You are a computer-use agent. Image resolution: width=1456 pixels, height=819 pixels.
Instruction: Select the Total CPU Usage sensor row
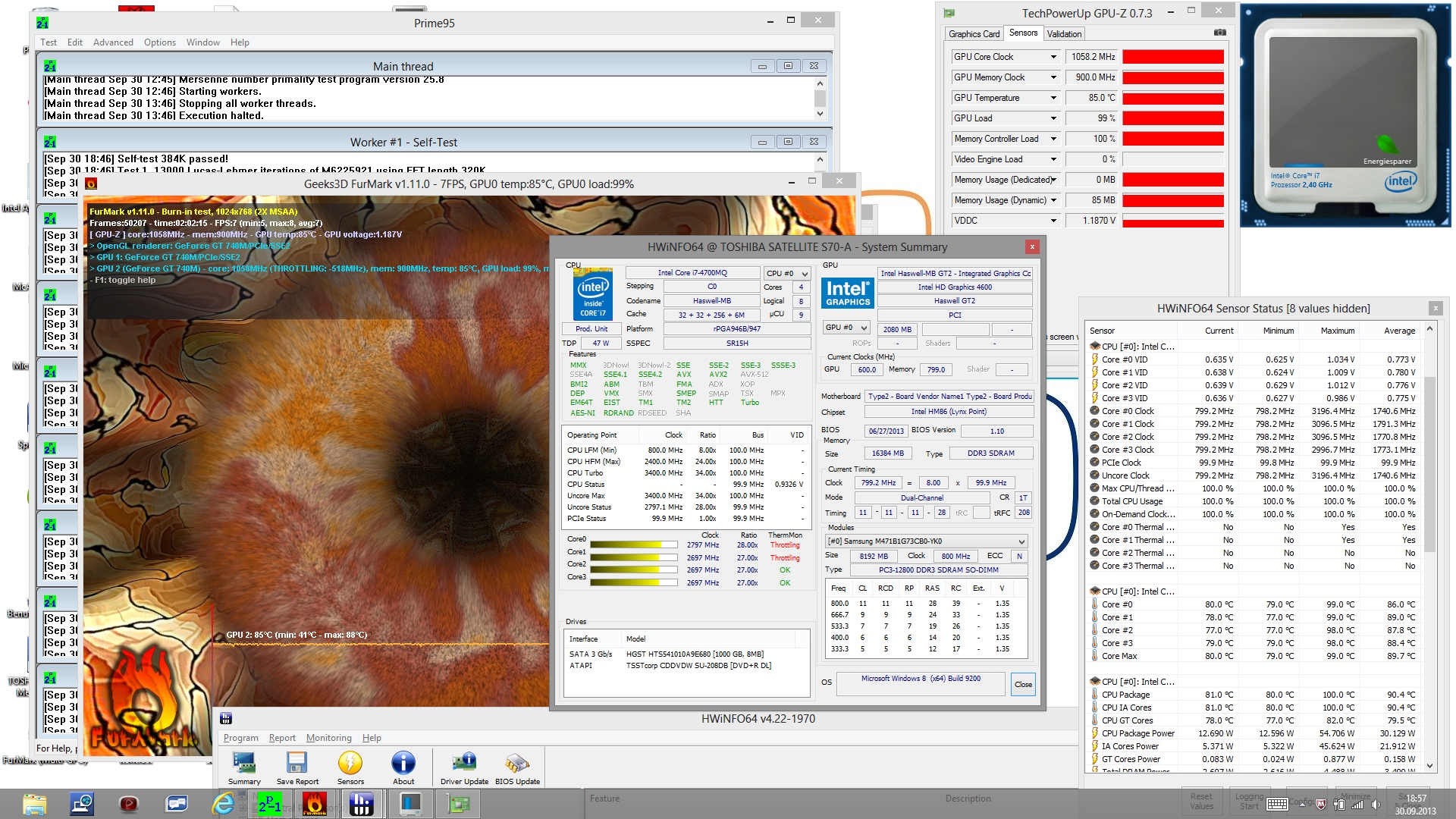(x=1253, y=501)
